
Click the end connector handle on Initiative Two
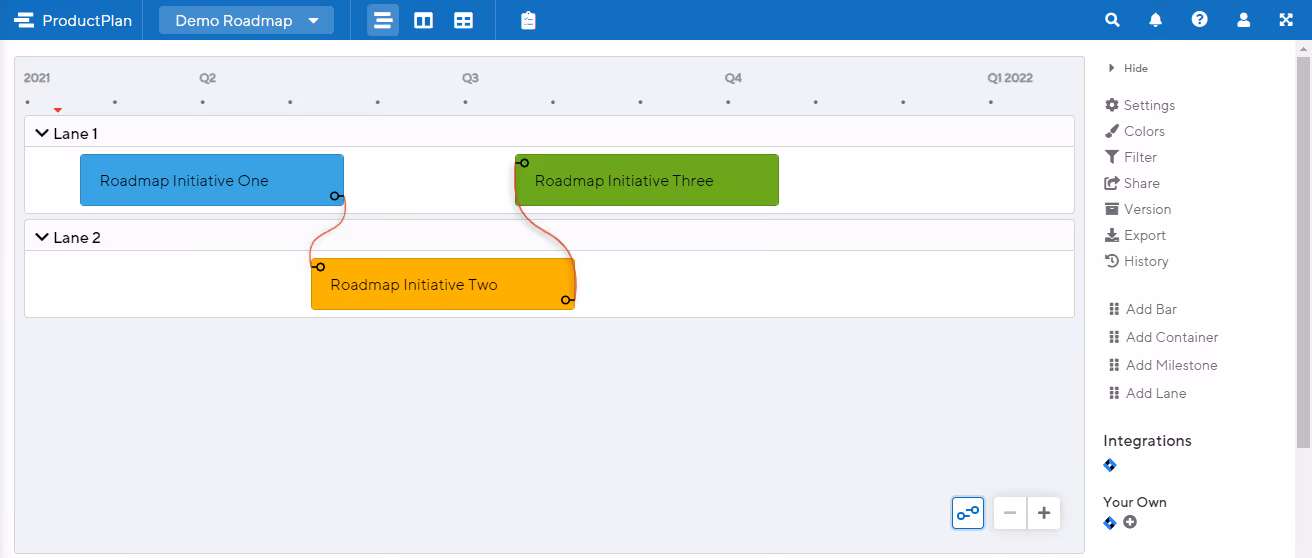tap(566, 300)
